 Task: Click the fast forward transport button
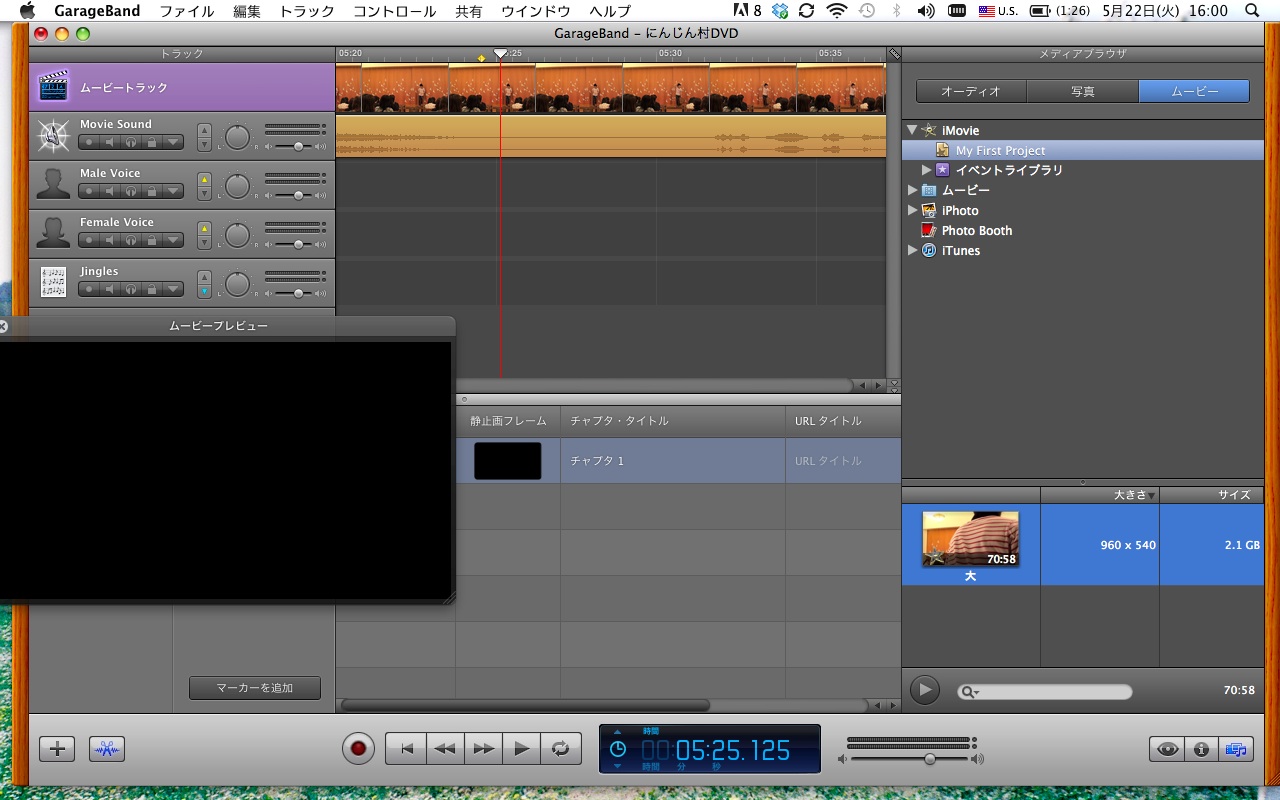(483, 748)
